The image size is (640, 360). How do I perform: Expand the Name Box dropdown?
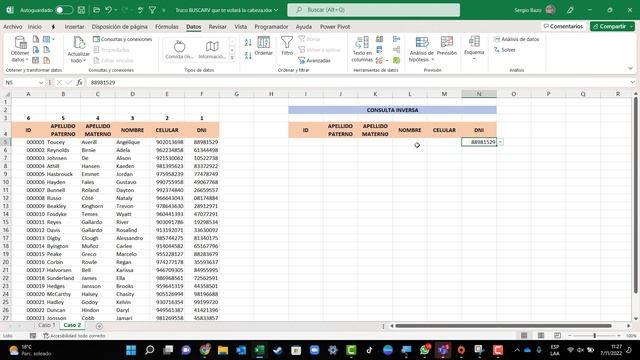(x=41, y=82)
